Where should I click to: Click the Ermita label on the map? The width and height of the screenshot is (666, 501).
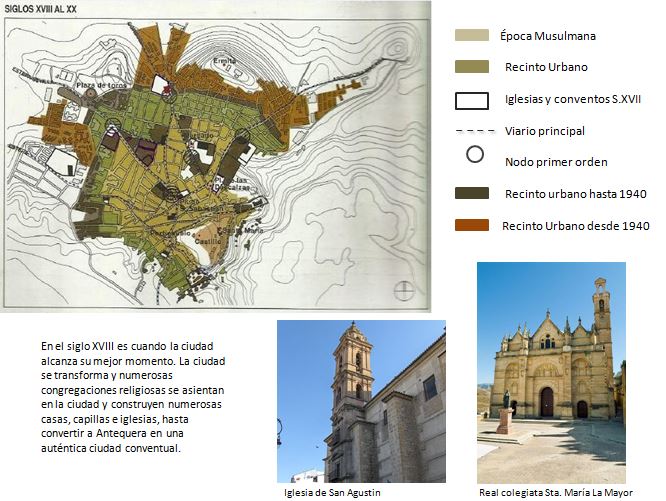[x=224, y=62]
